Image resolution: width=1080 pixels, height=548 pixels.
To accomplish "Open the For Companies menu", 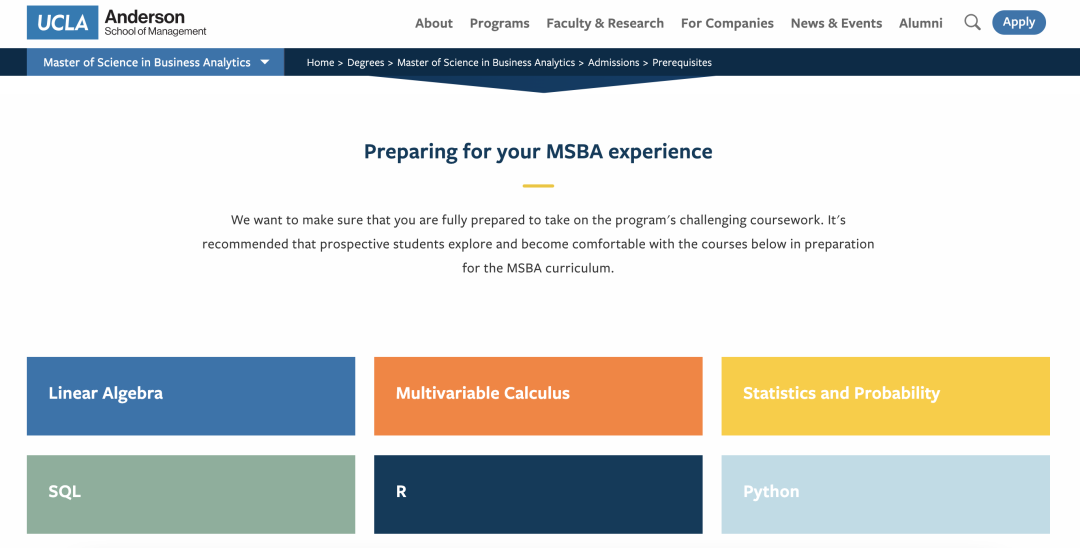I will click(x=727, y=23).
